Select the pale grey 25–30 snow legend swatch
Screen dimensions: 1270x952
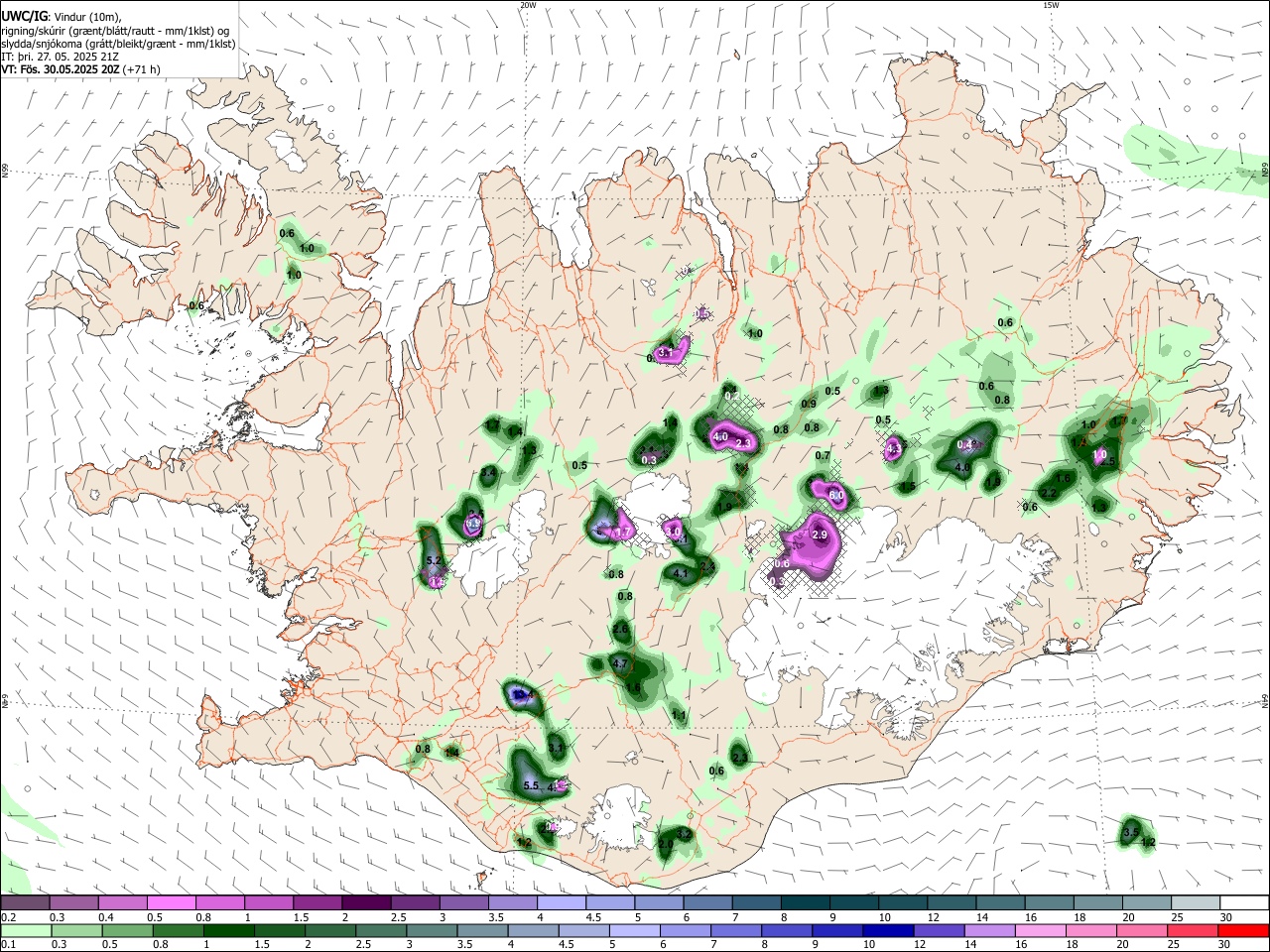(x=1197, y=902)
